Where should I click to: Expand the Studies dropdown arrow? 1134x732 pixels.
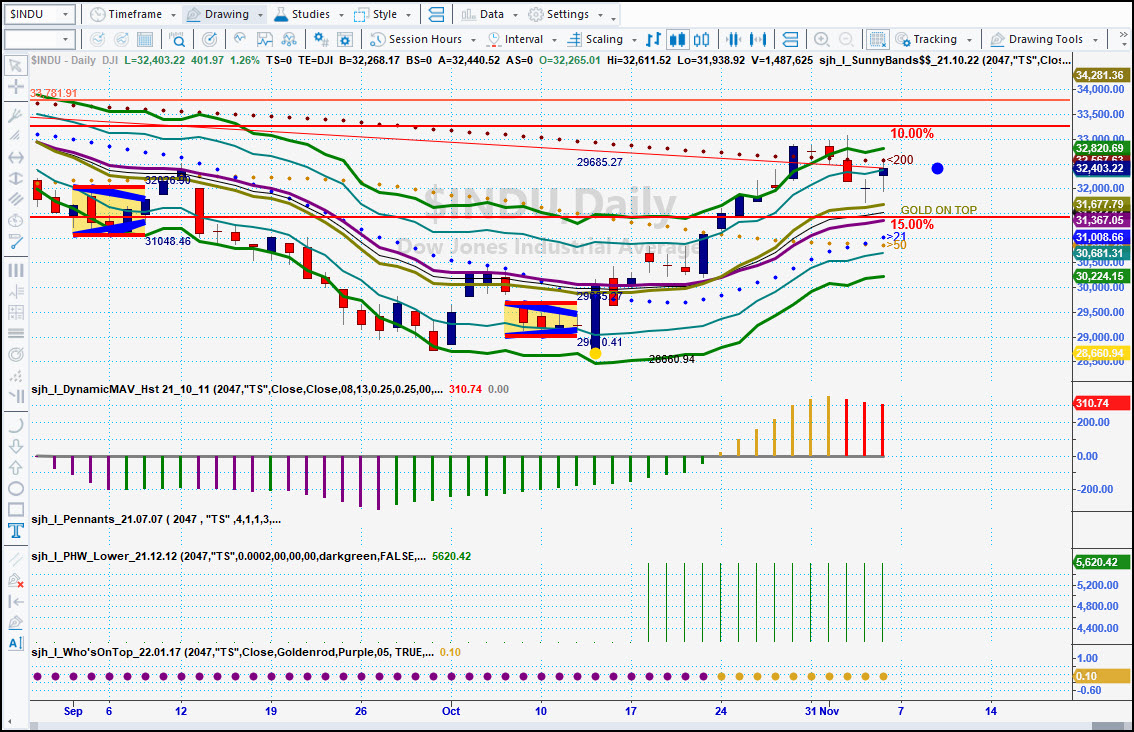[x=340, y=15]
